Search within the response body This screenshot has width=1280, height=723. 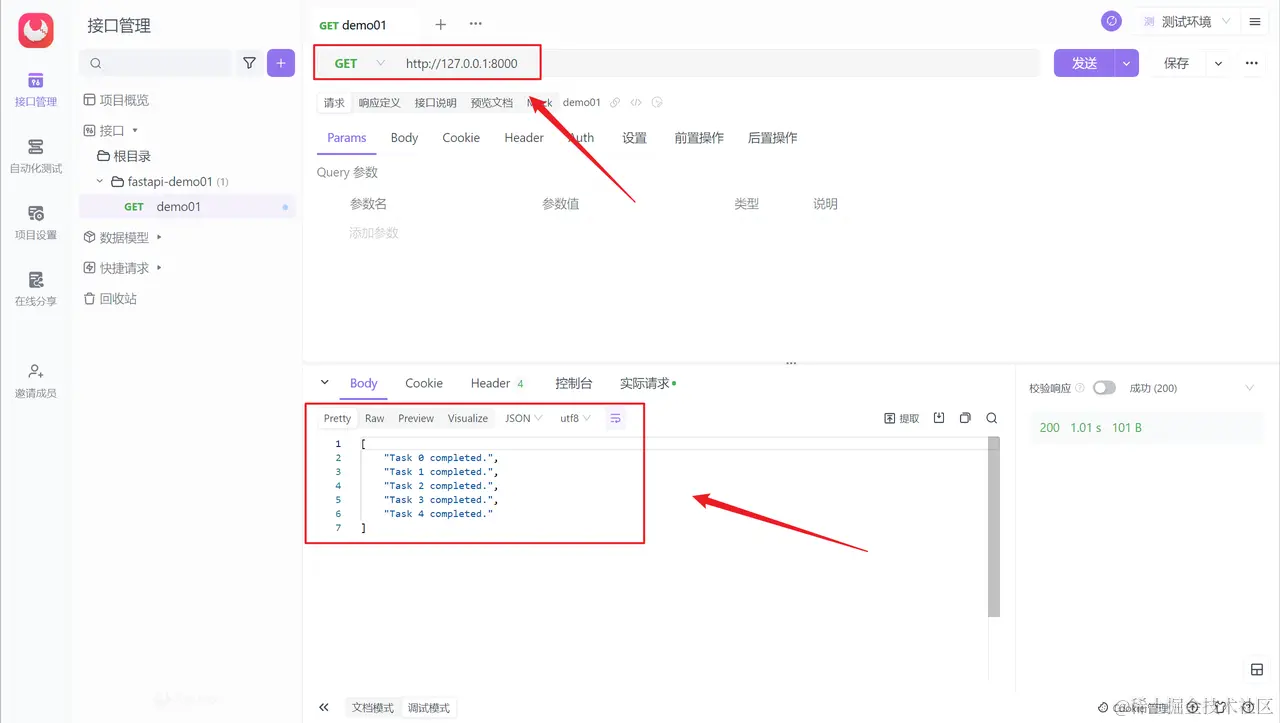coord(992,418)
